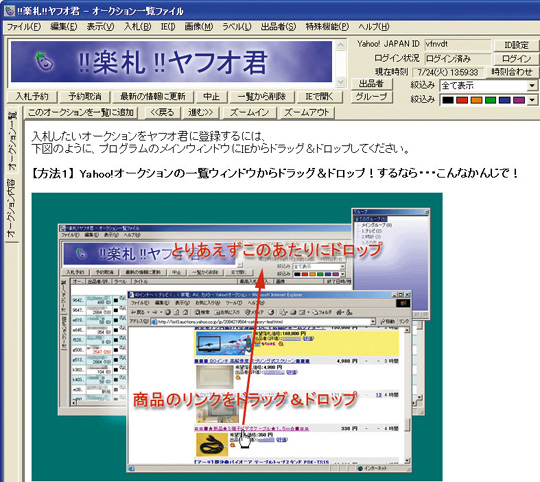This screenshot has height=482, width=540.
Task: Click the eggplant mascot in the banner
Action: point(44,61)
